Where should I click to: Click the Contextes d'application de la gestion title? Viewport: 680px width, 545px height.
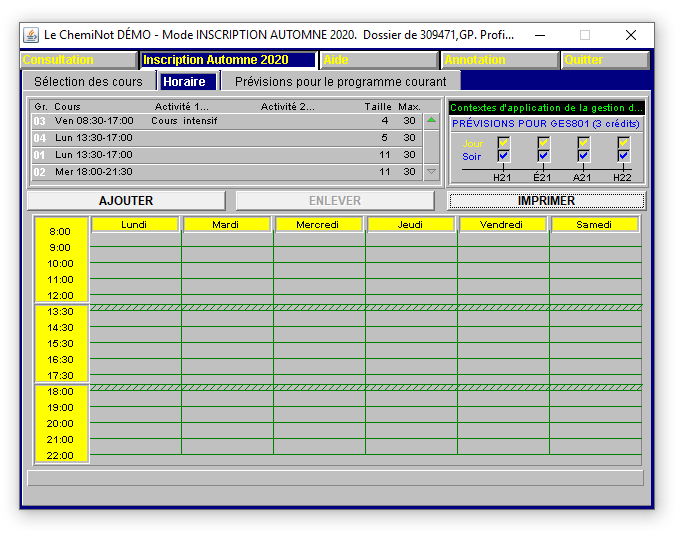coord(546,108)
